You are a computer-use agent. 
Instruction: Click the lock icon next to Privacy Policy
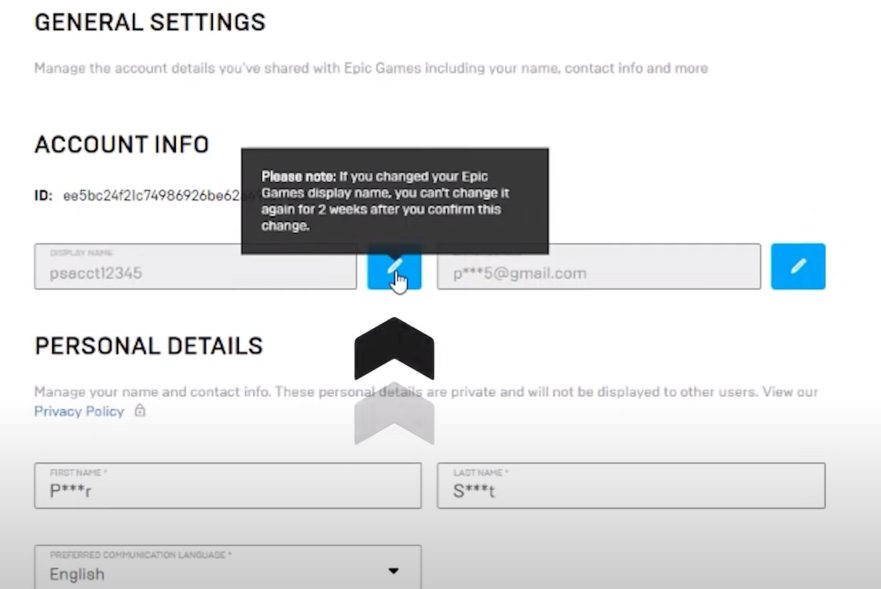[140, 411]
